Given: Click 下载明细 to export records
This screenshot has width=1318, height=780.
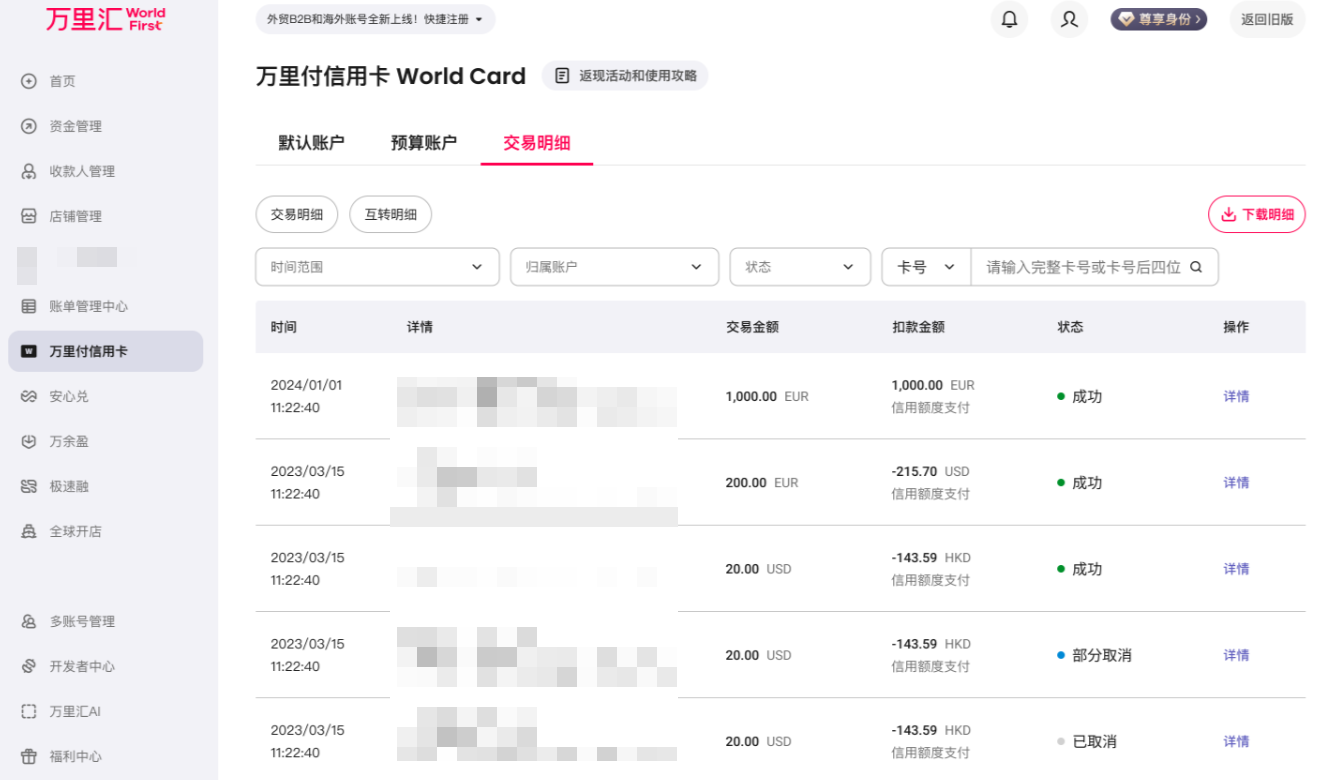Looking at the screenshot, I should pos(1256,214).
